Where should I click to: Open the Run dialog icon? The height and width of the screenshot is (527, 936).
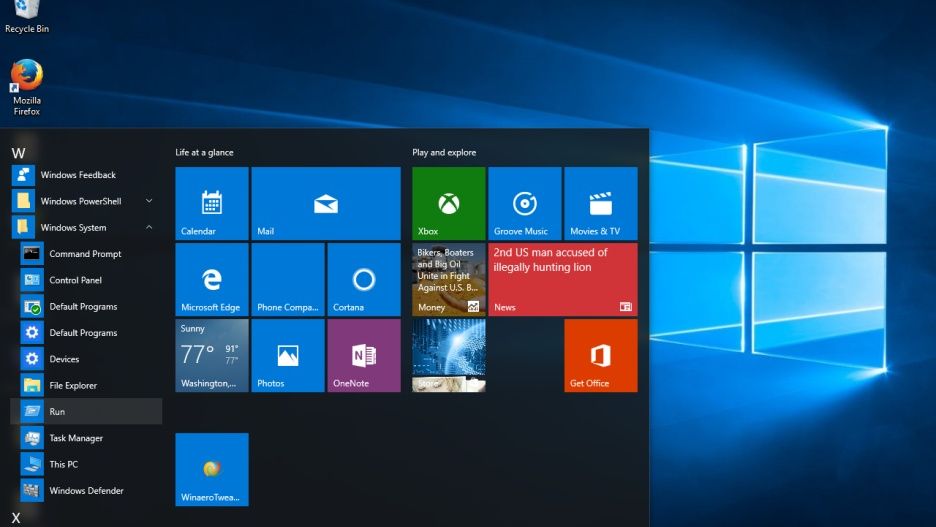coord(32,411)
